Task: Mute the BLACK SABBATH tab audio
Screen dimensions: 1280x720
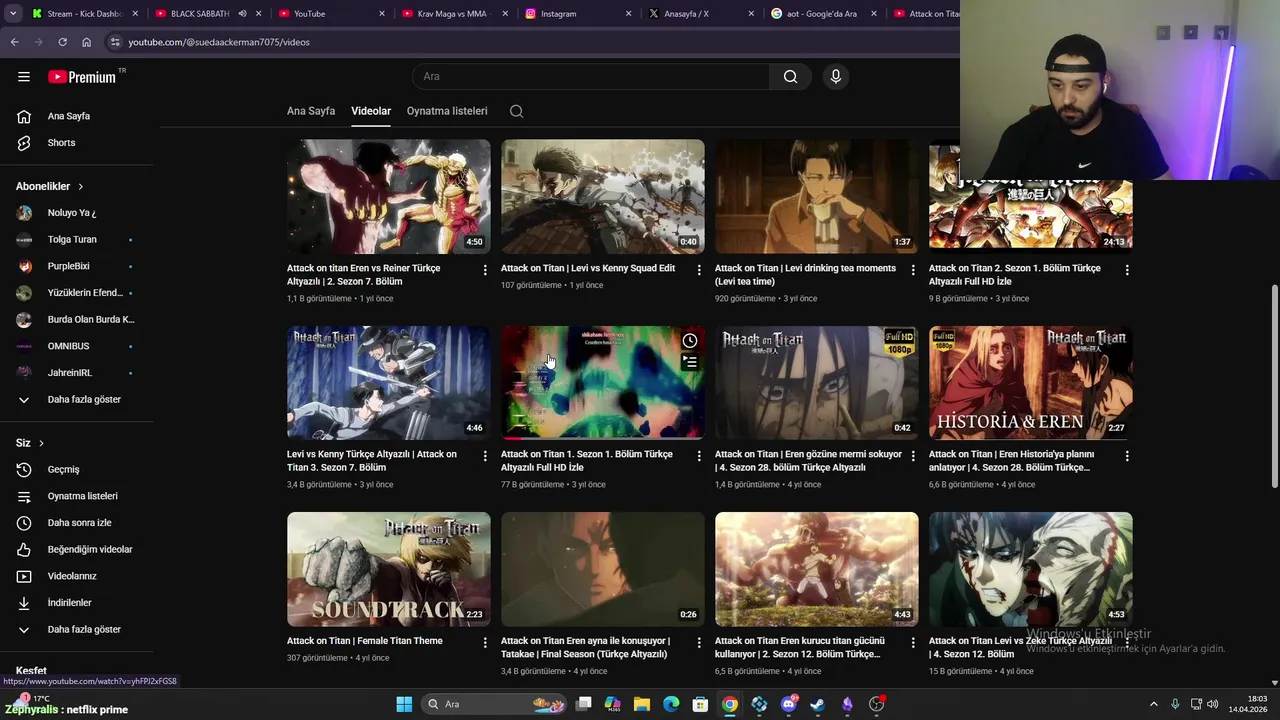Action: pyautogui.click(x=242, y=14)
